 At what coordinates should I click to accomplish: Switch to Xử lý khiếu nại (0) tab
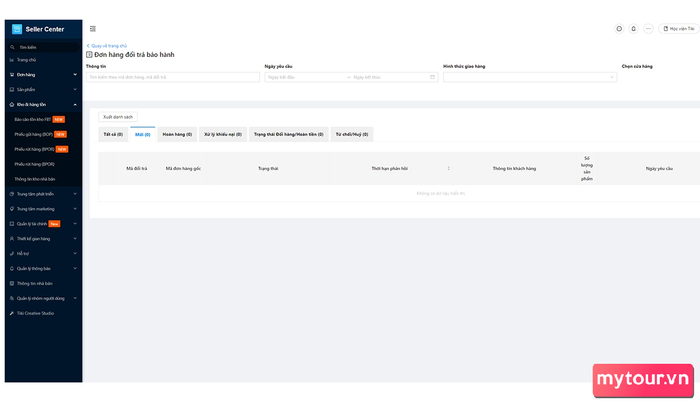(223, 134)
